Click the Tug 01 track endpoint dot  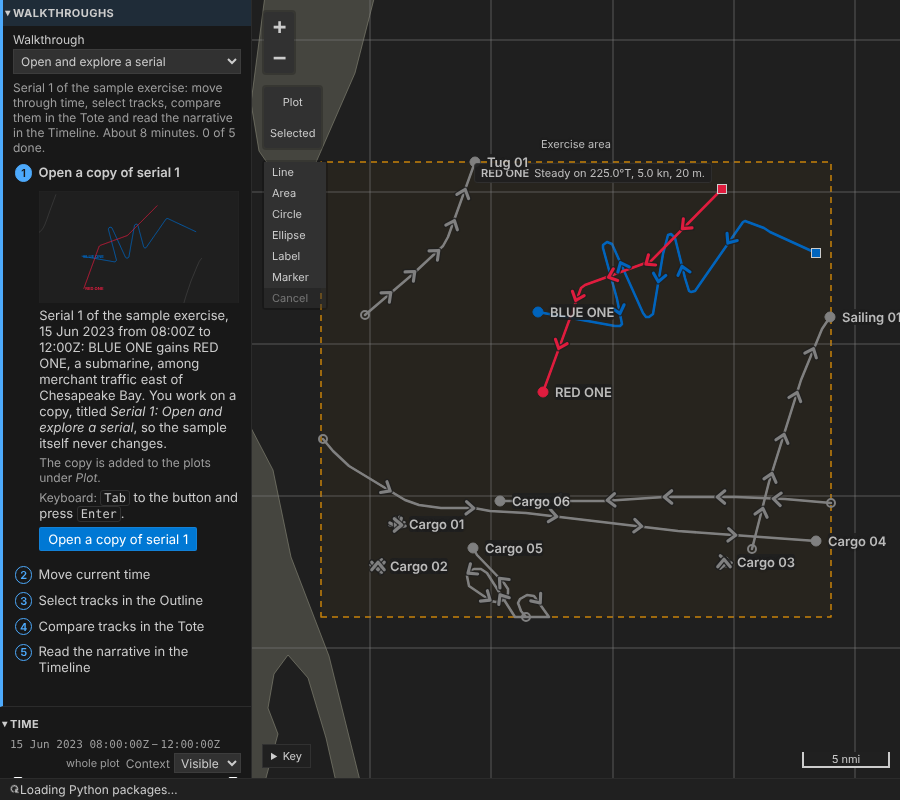(x=475, y=162)
